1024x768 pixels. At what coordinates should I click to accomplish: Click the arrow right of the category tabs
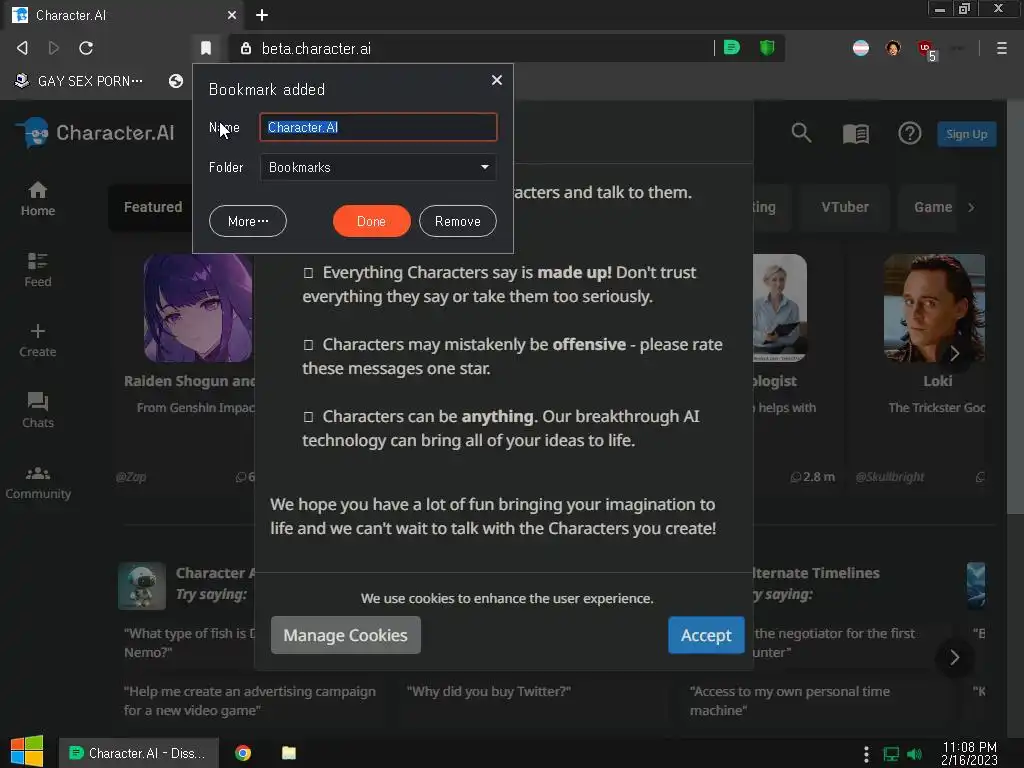(972, 207)
